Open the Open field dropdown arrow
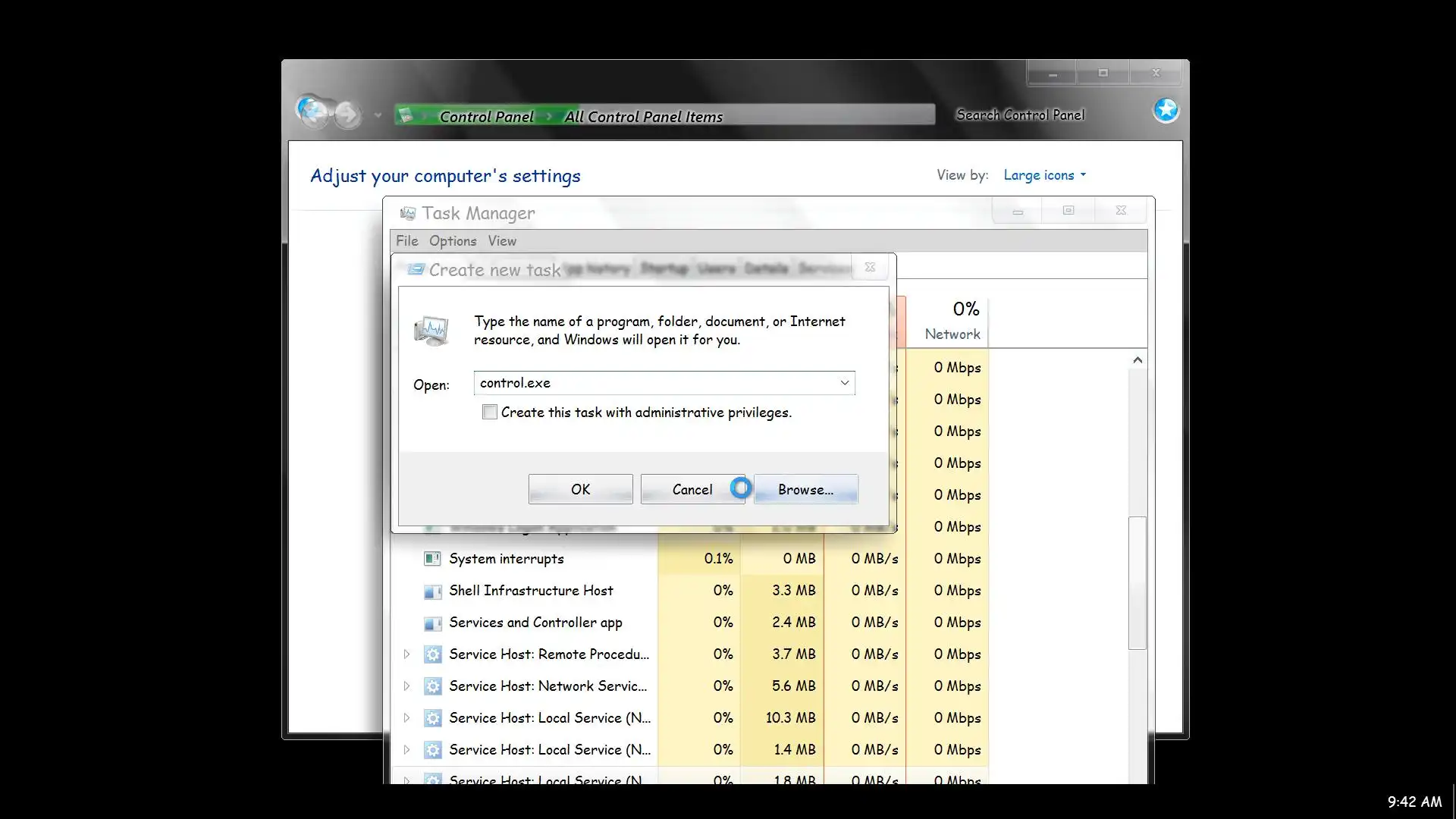 844,383
